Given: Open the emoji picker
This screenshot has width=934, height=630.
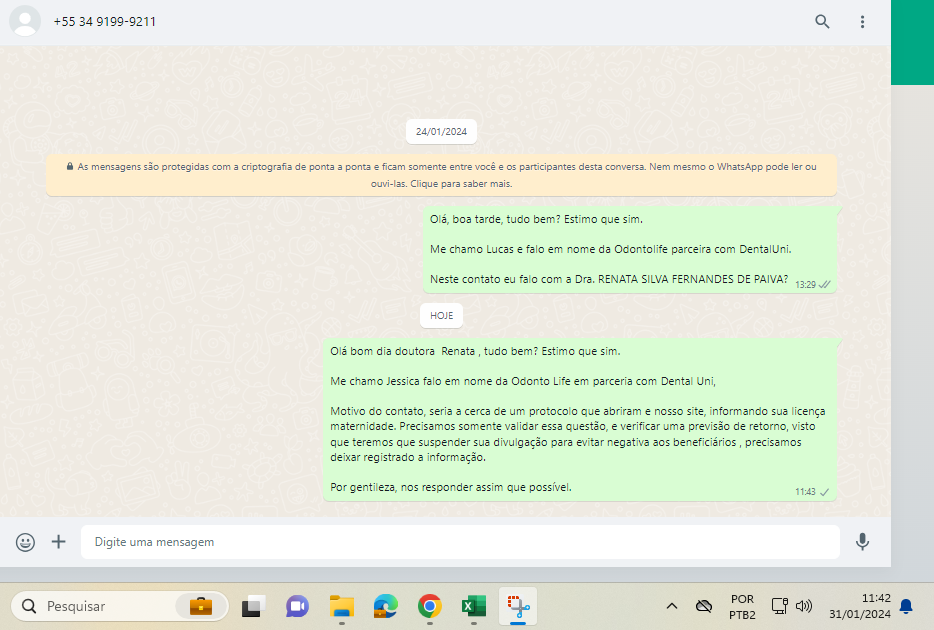Looking at the screenshot, I should point(26,542).
